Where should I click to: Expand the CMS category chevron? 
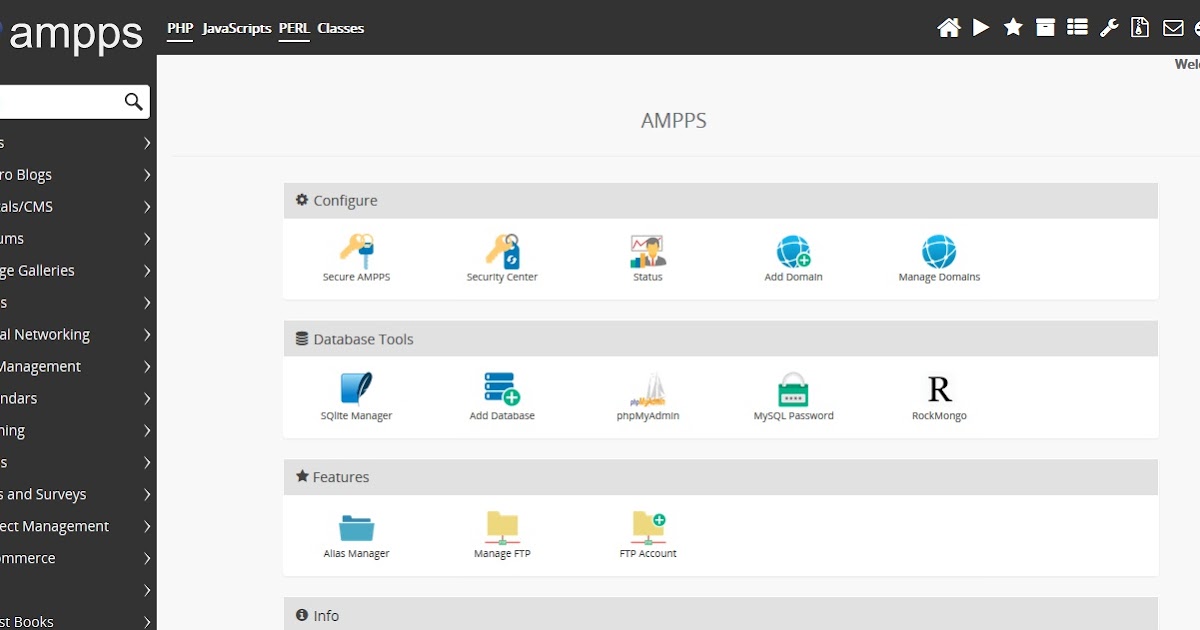tap(147, 207)
